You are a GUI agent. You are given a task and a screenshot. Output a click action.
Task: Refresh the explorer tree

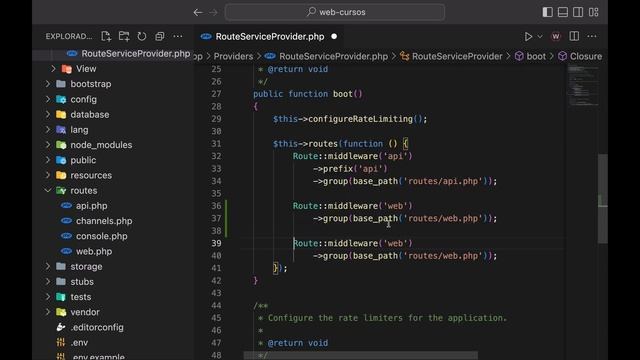coord(142,36)
